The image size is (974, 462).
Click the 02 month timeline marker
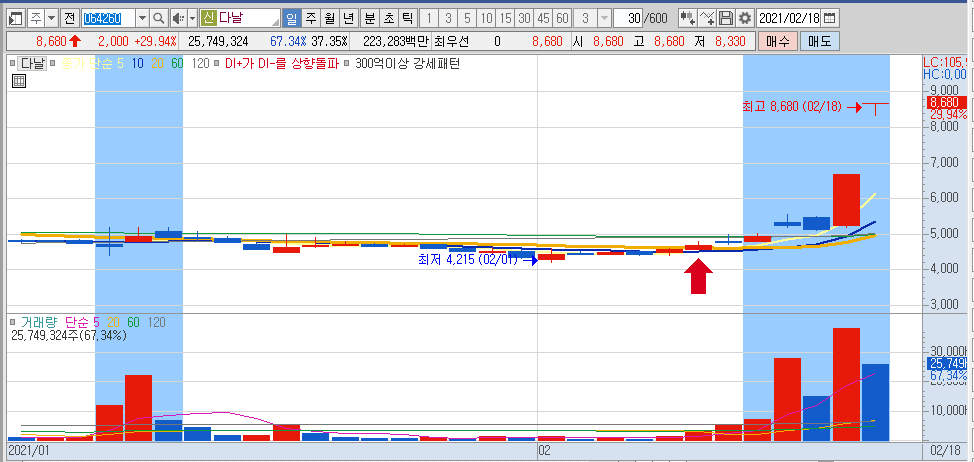[545, 449]
